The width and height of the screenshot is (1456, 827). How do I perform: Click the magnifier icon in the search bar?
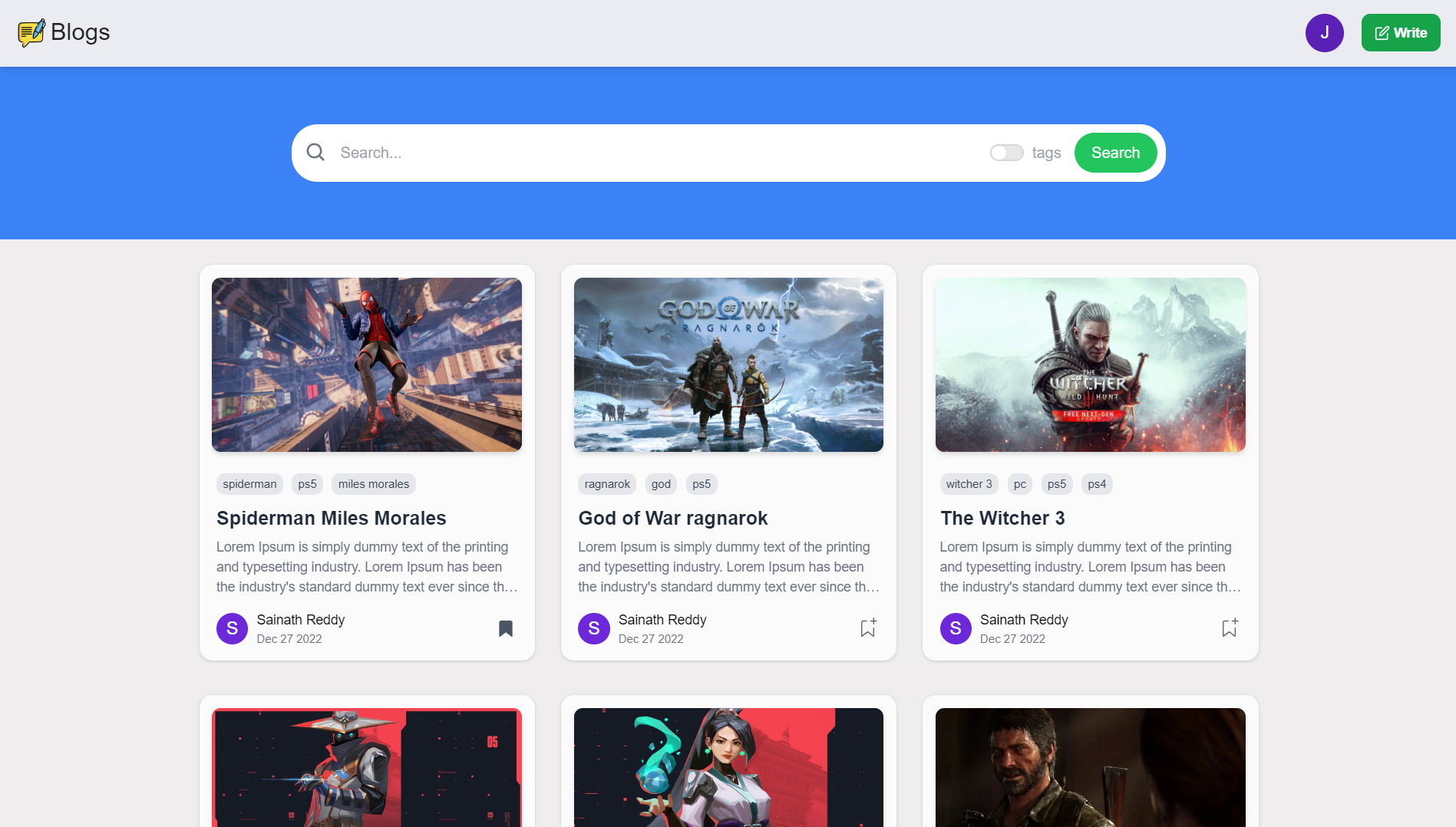(x=315, y=152)
